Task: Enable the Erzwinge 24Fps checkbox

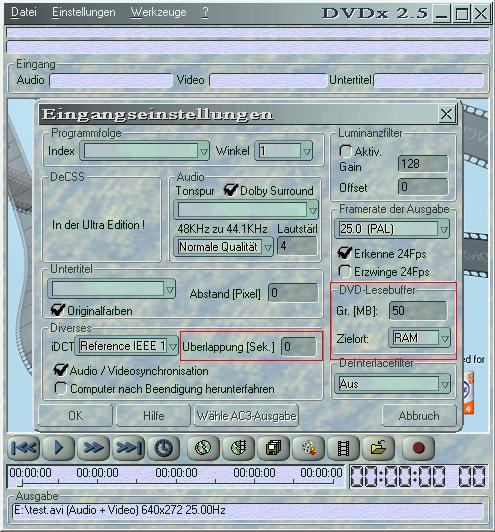Action: pos(345,271)
